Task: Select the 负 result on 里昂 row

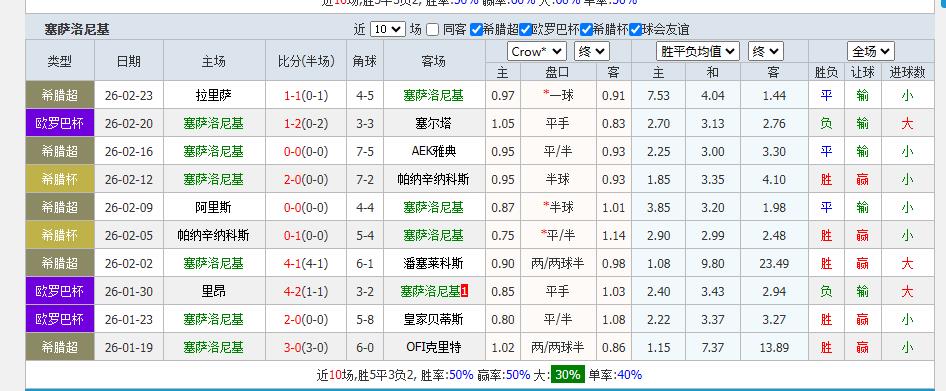Action: click(826, 291)
